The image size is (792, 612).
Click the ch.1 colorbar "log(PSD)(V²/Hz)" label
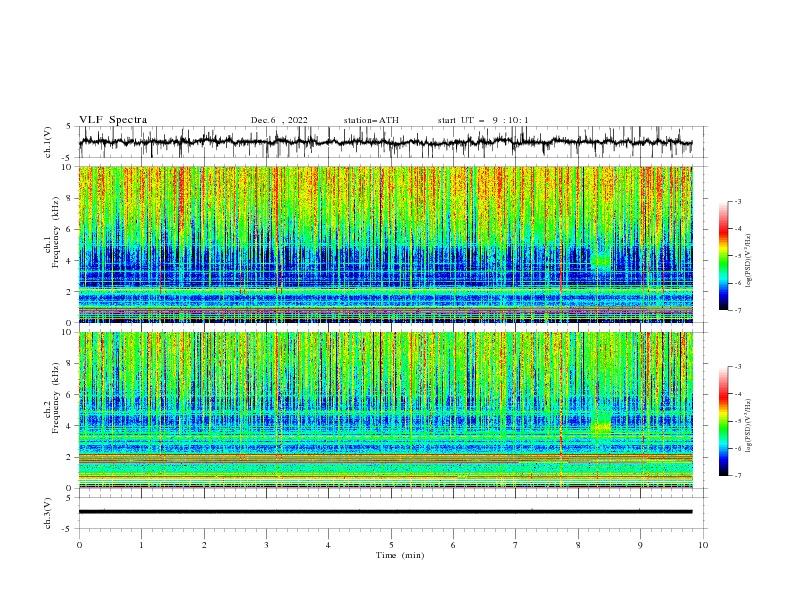[x=748, y=261]
